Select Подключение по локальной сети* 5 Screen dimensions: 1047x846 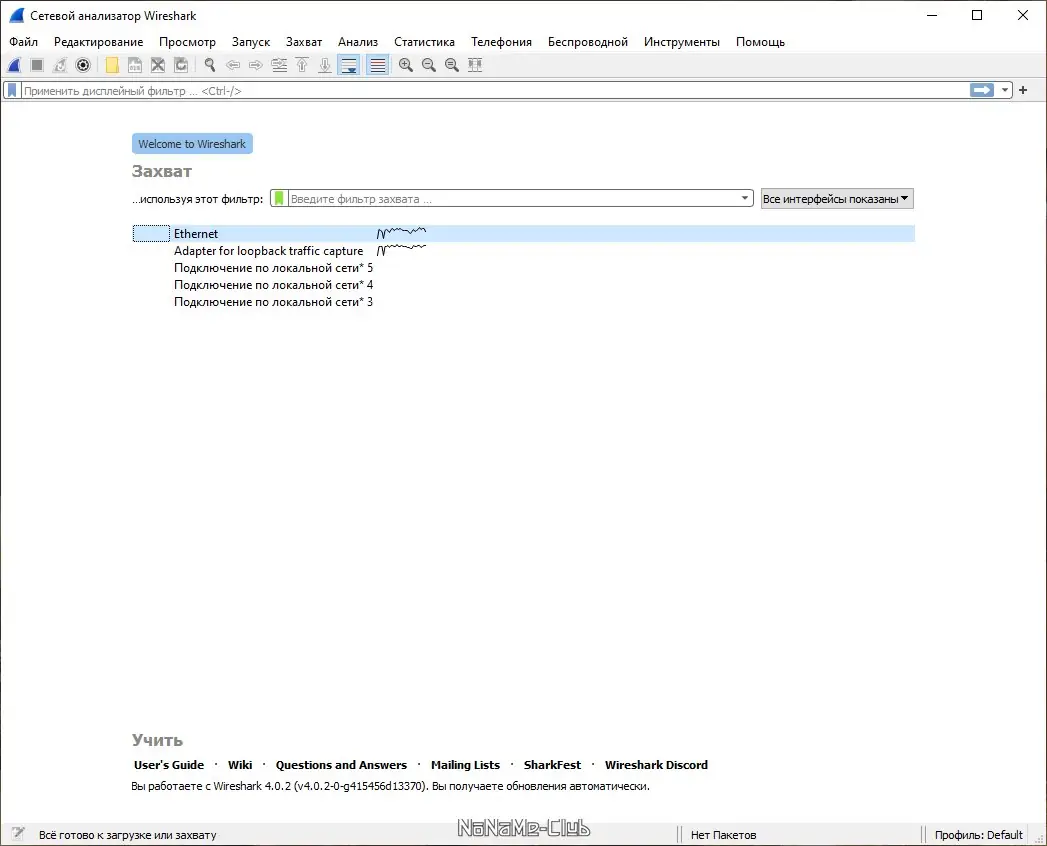pyautogui.click(x=524, y=268)
